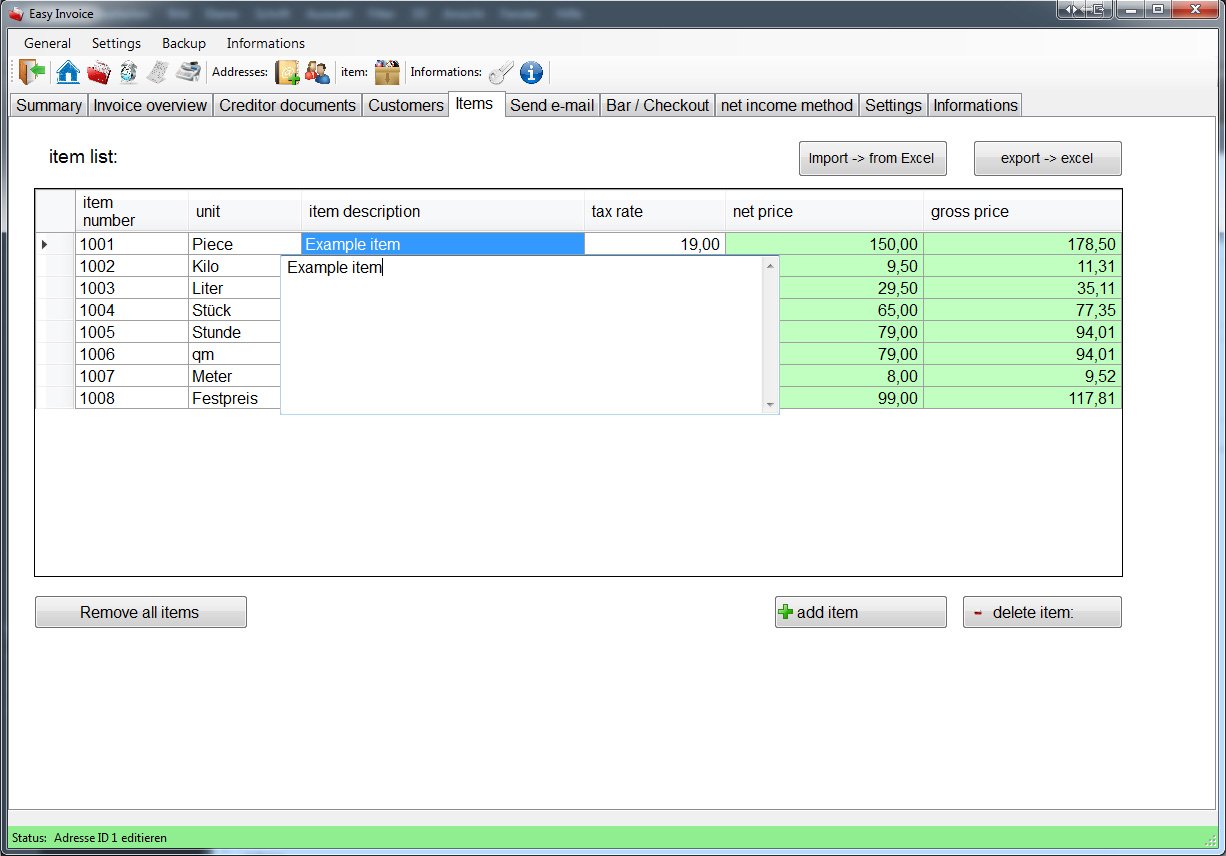This screenshot has width=1226, height=856.
Task: Click the red folder icon
Action: (98, 72)
